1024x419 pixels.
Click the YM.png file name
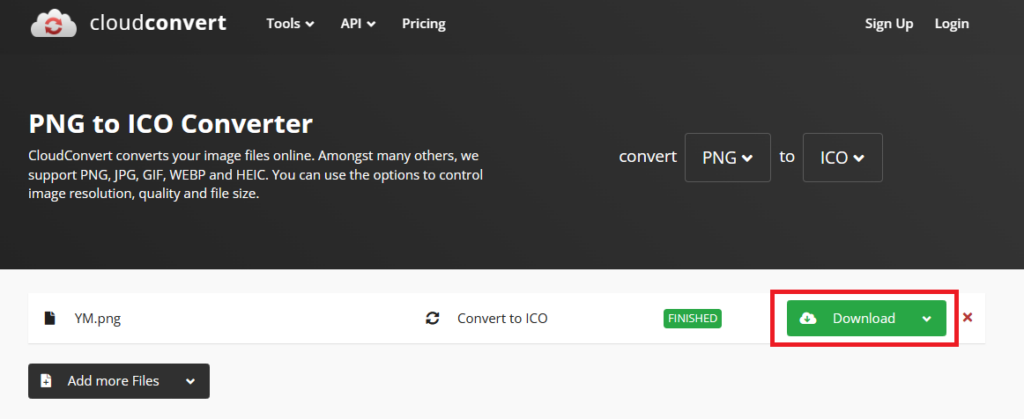(x=97, y=319)
